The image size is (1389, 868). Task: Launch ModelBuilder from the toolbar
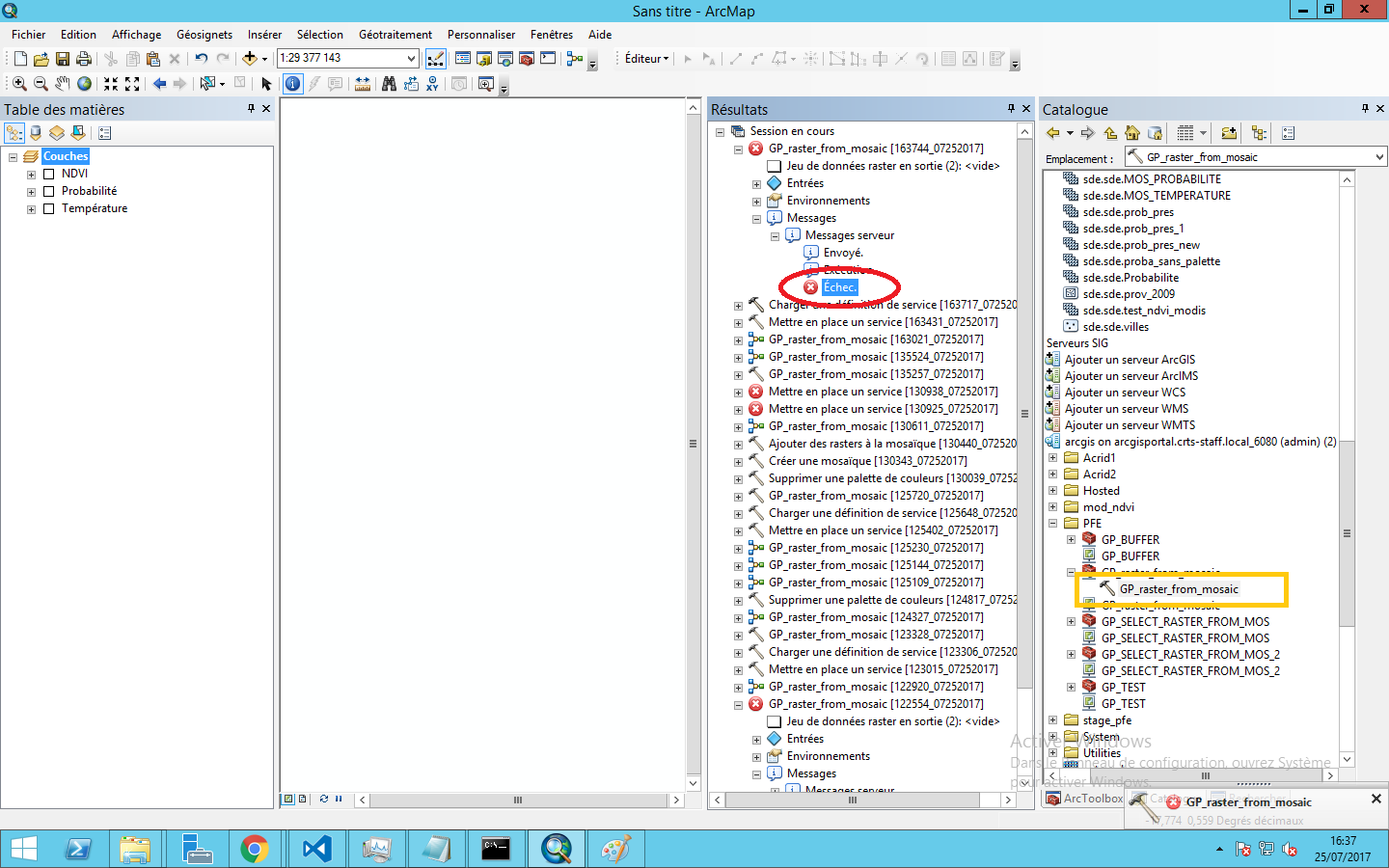coord(575,59)
